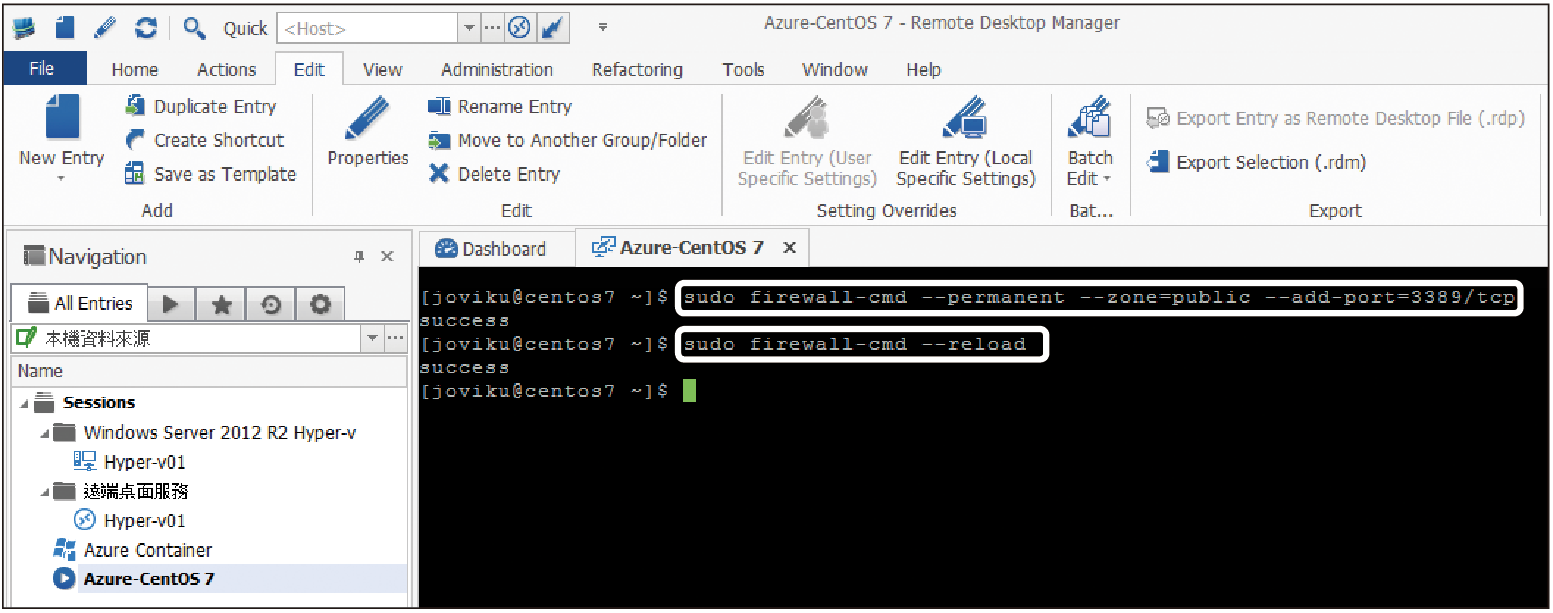1553x613 pixels.
Task: Open the data source dropdown arrow
Action: pyautogui.click(x=373, y=338)
